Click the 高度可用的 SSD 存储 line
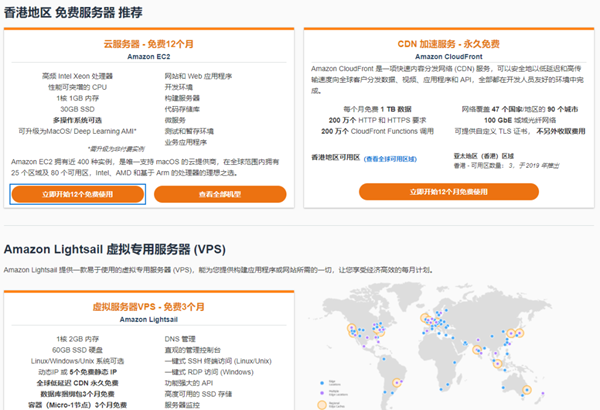The image size is (600, 410). (x=198, y=394)
